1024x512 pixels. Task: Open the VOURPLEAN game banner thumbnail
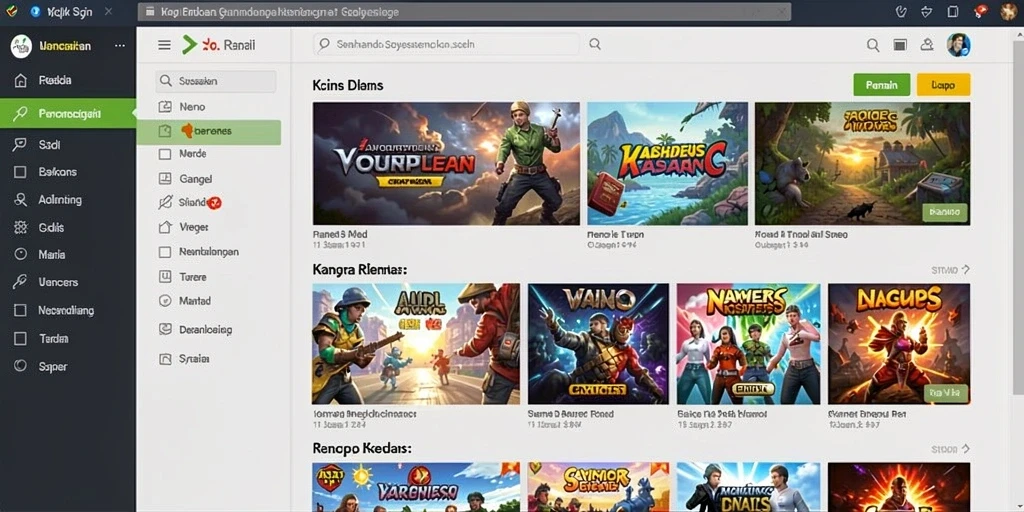[x=446, y=163]
